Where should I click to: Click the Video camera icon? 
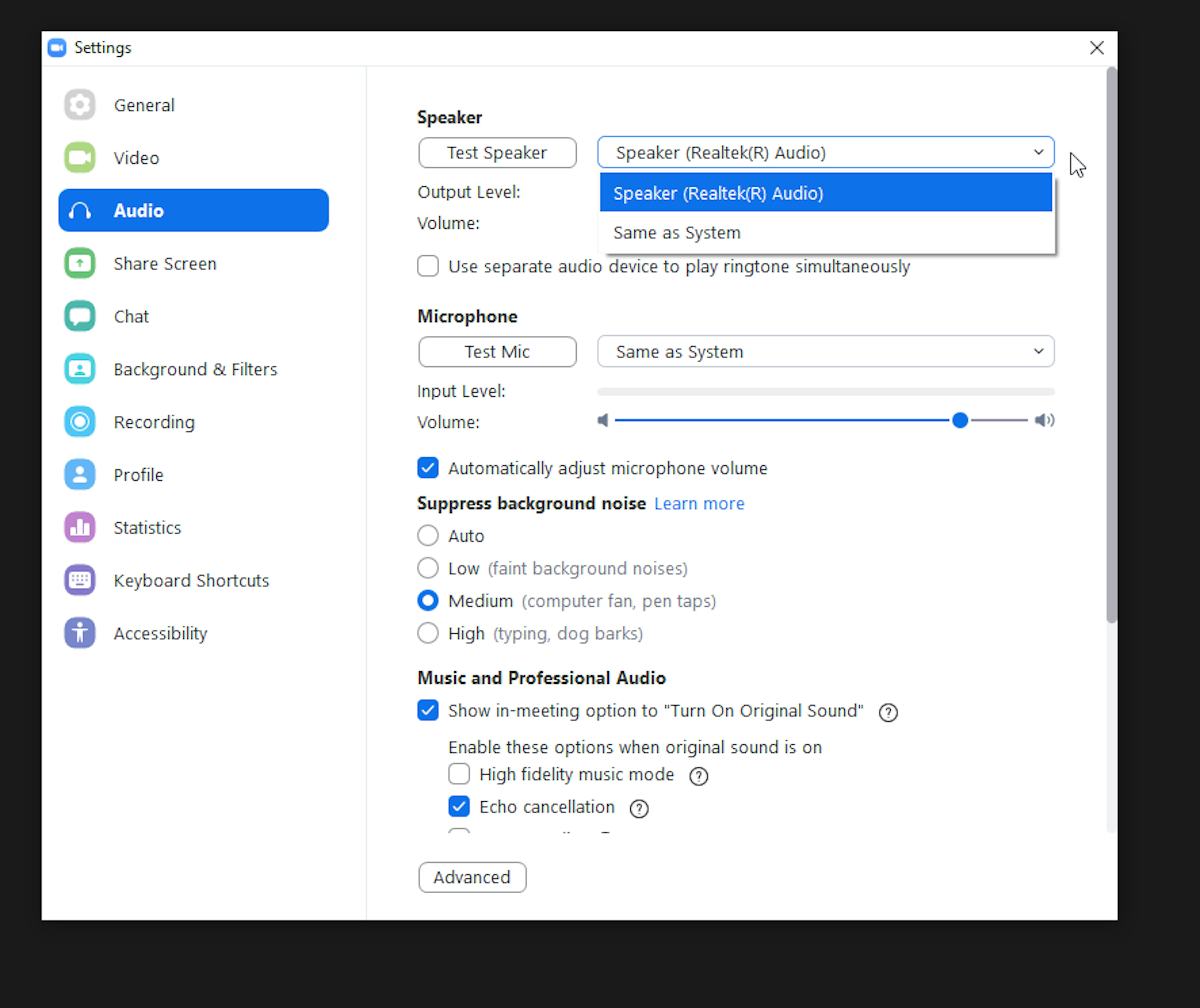click(80, 158)
